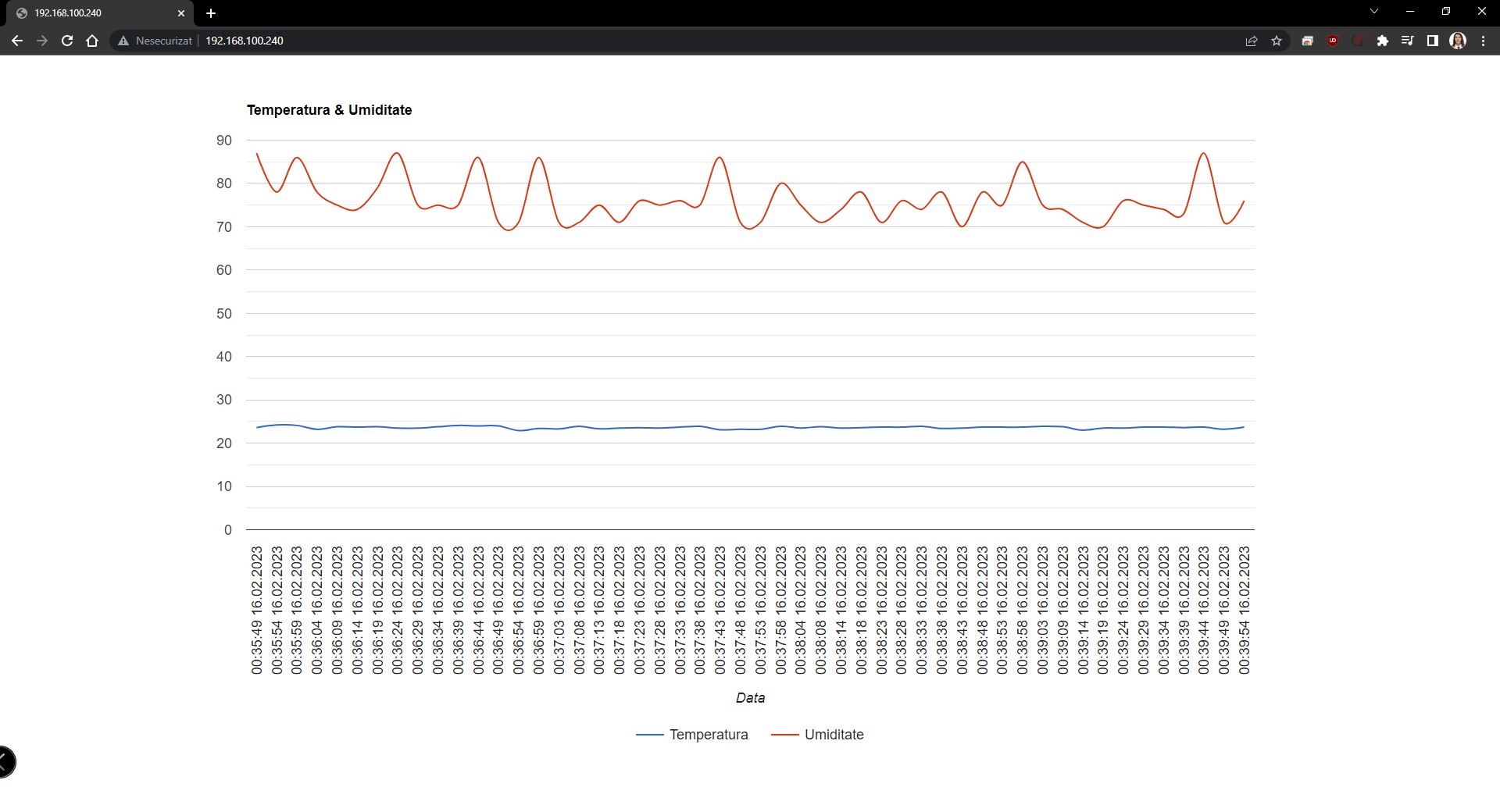Open the uBlock Origin extension
The height and width of the screenshot is (812, 1500).
[1333, 41]
